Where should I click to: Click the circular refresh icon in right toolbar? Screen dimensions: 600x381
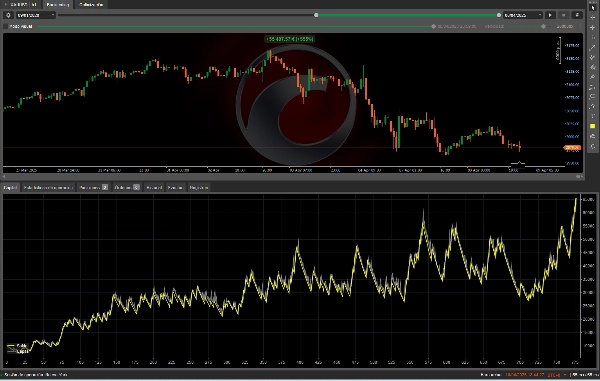593,146
